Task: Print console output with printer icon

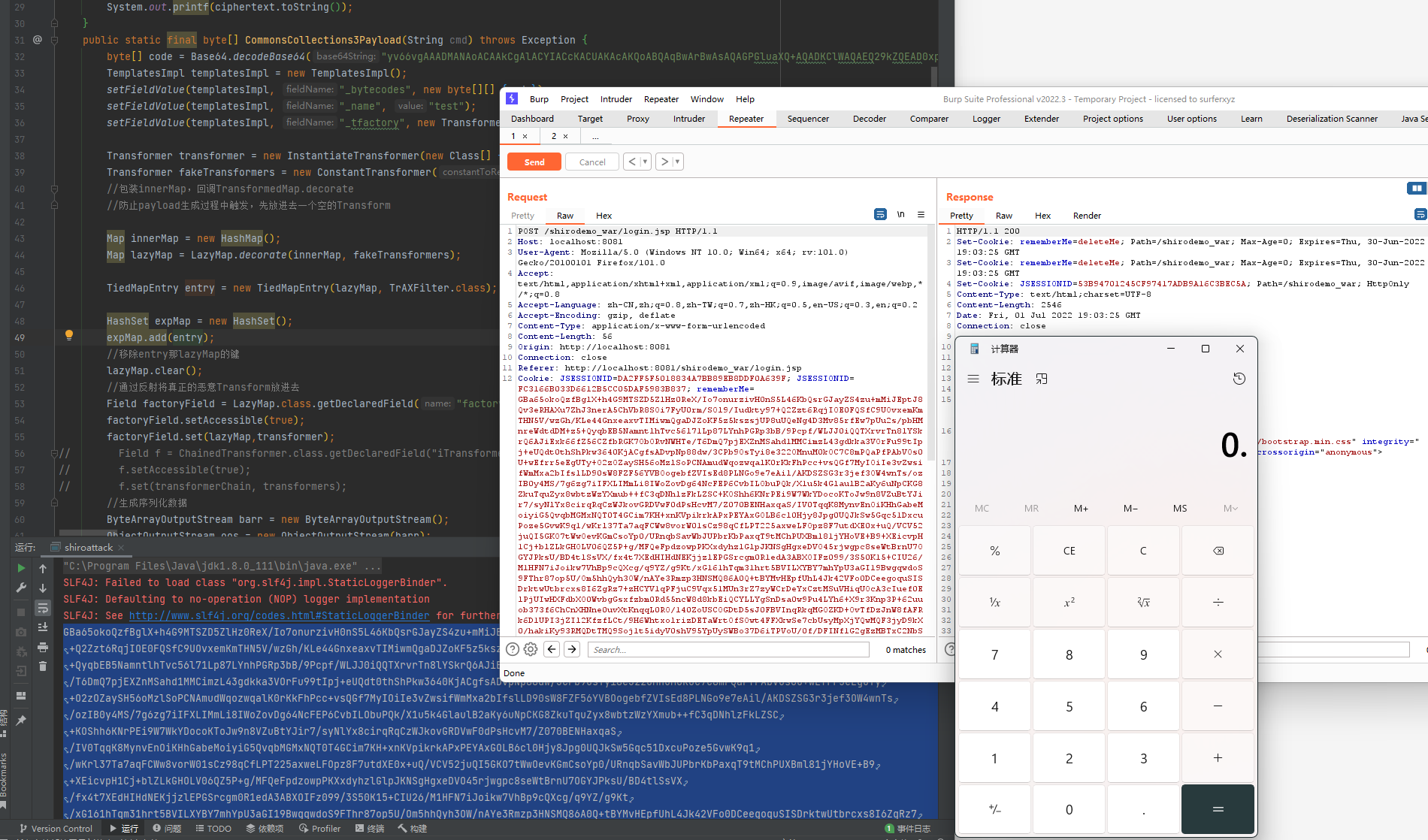Action: coord(43,646)
